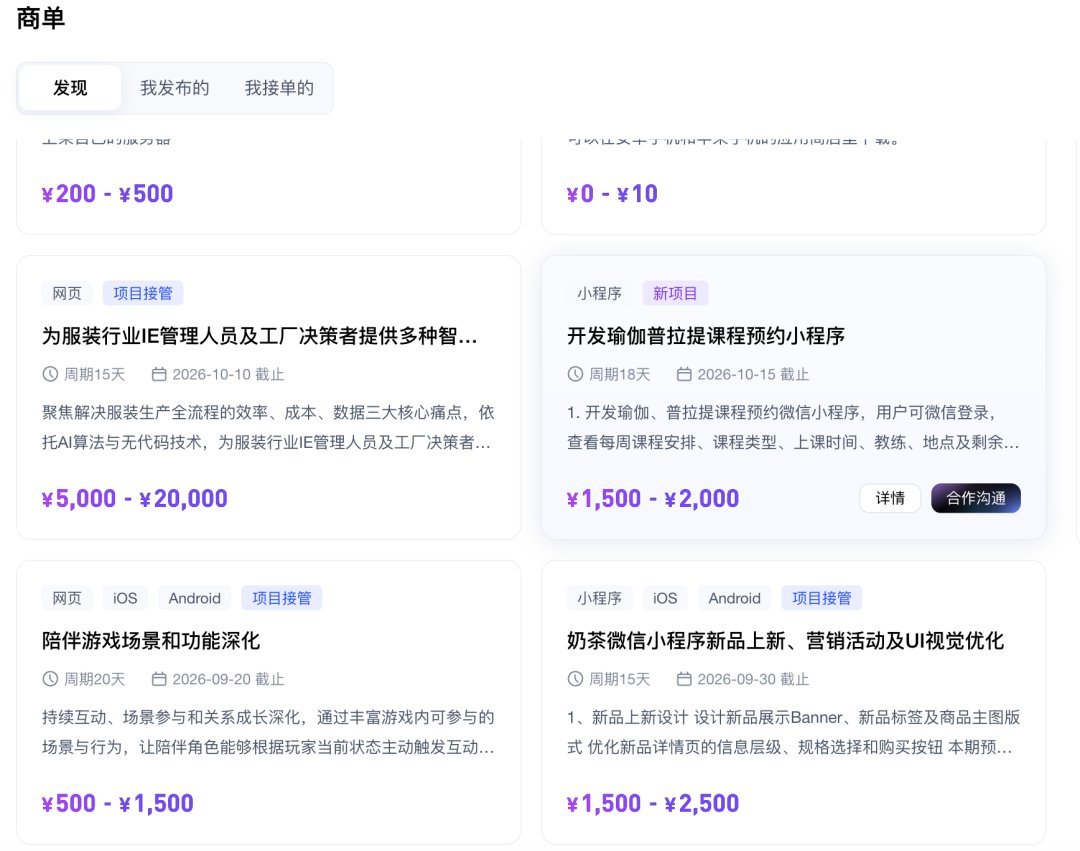Open 开发瑜伽普拉提课程预约小程序 project title
The height and width of the screenshot is (851, 1080).
click(x=705, y=336)
